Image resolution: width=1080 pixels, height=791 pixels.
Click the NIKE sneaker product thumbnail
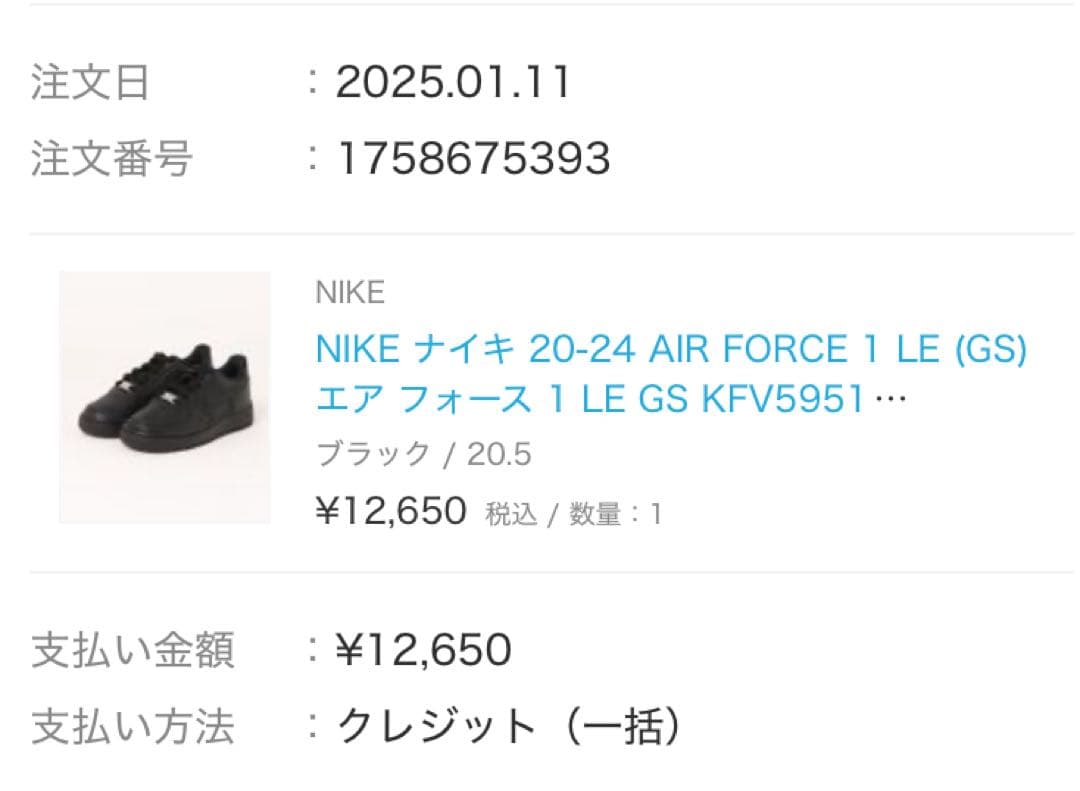click(x=163, y=397)
